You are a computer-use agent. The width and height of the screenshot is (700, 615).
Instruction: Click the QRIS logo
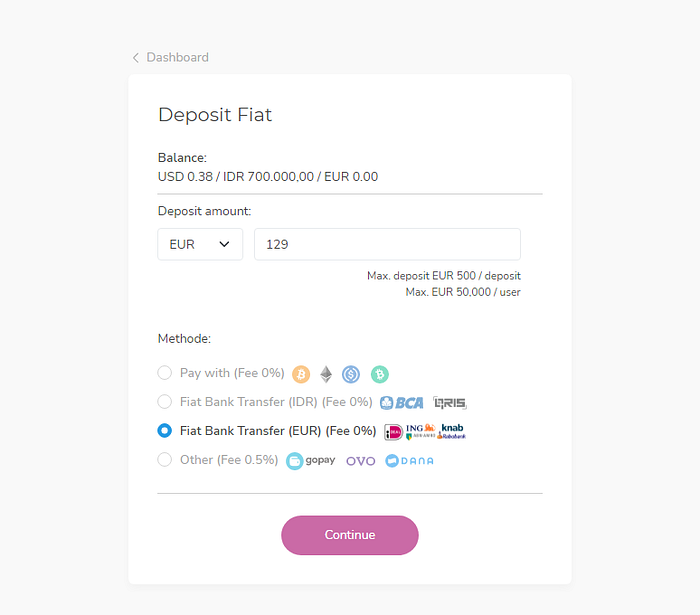pos(450,403)
